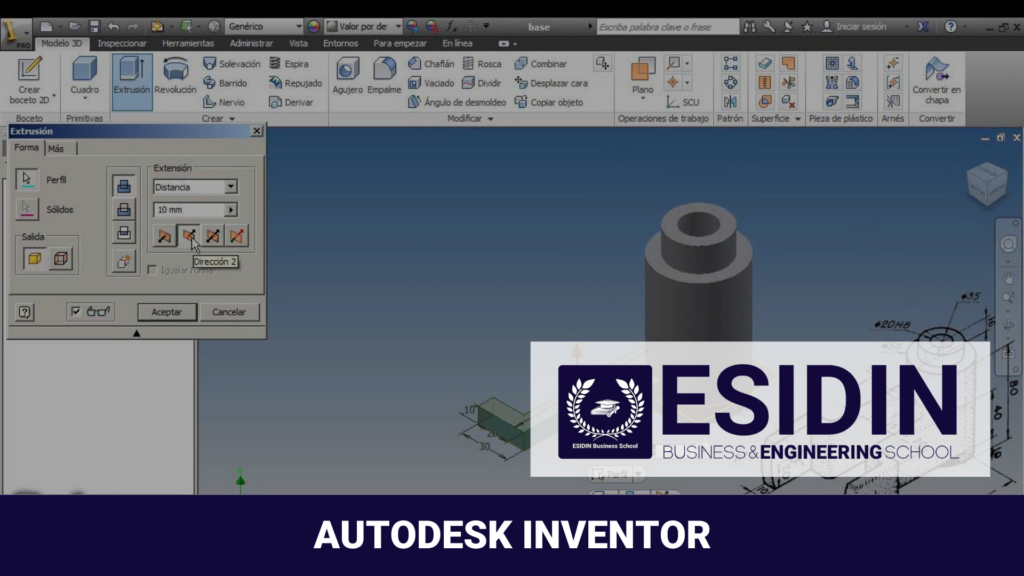
Task: Click Aceptar to confirm the extrusion
Action: (166, 311)
